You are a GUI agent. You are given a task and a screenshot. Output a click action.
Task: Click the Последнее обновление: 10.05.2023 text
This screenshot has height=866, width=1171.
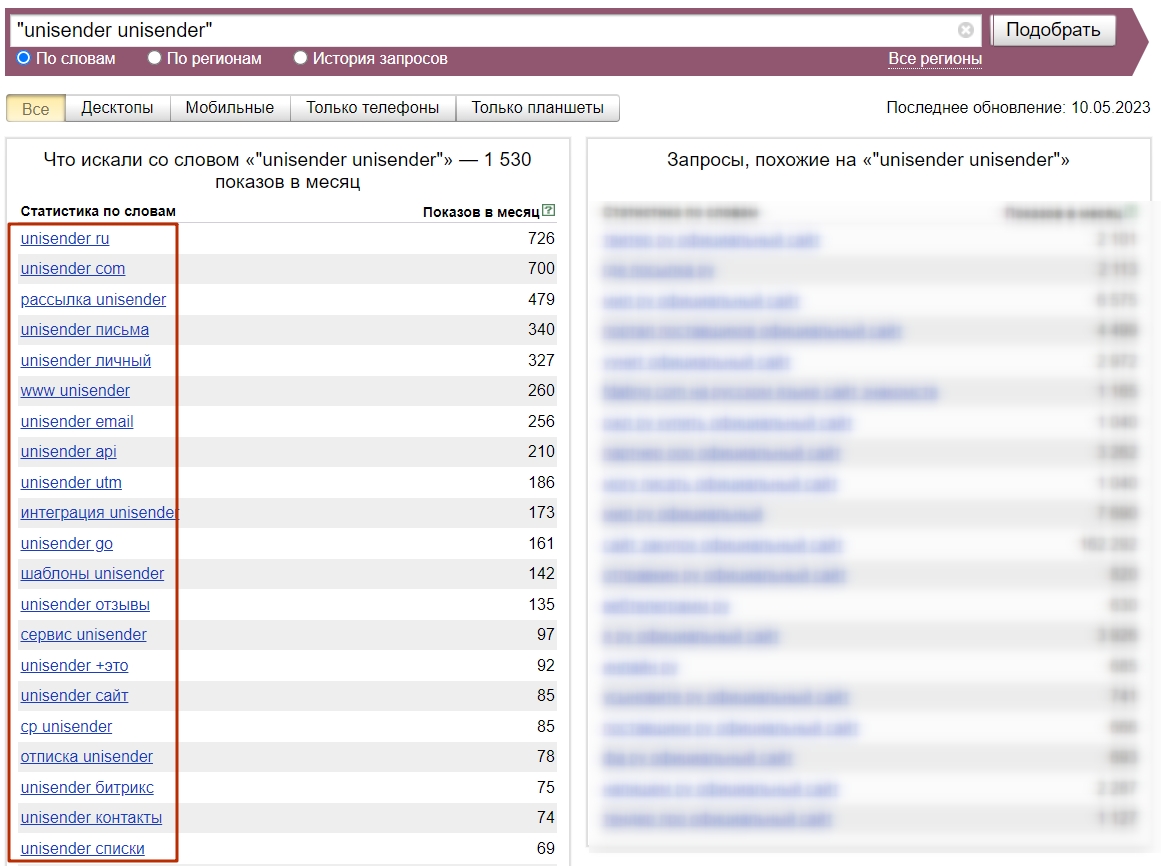pyautogui.click(x=1018, y=108)
